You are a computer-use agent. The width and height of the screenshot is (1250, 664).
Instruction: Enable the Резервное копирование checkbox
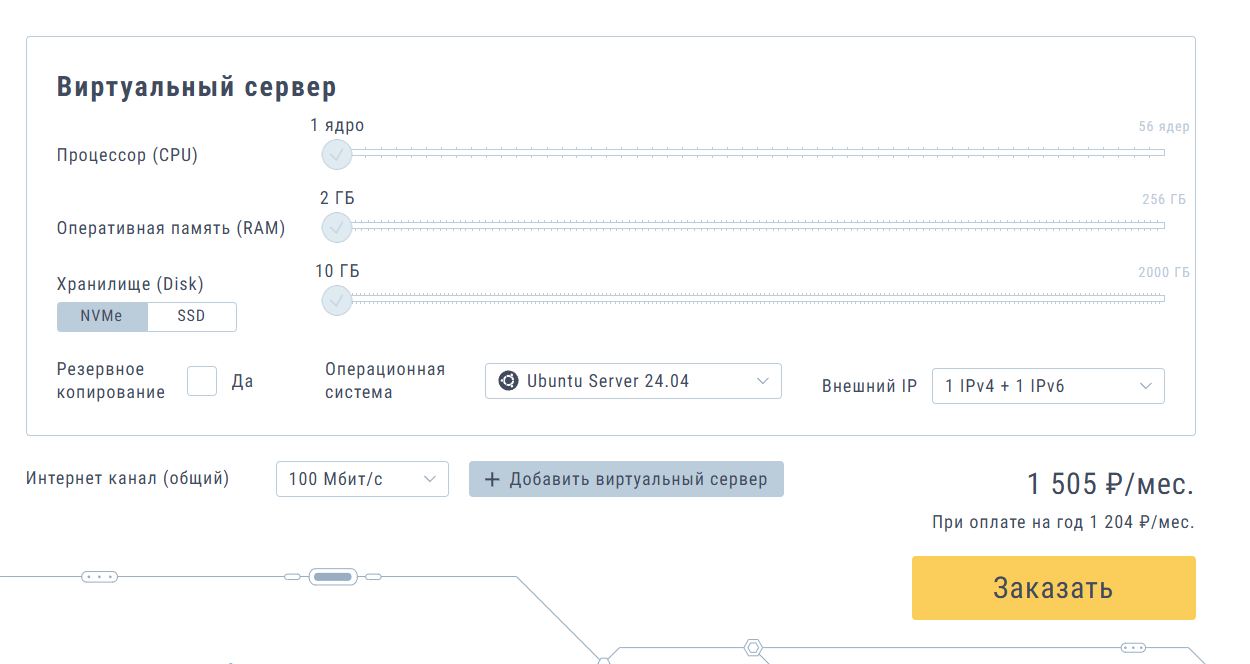(202, 381)
